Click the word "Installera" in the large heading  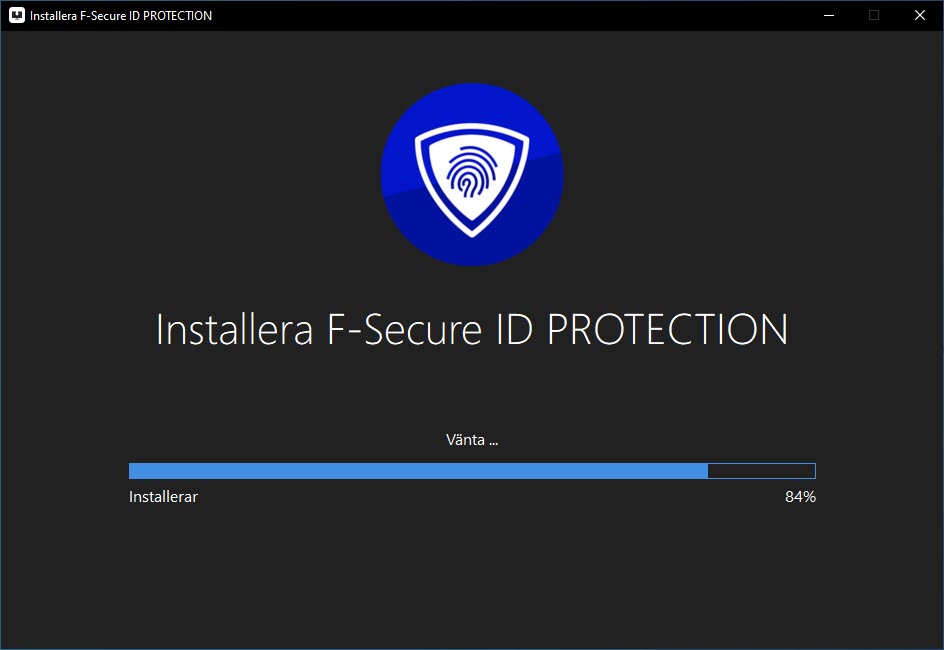pyautogui.click(x=234, y=331)
